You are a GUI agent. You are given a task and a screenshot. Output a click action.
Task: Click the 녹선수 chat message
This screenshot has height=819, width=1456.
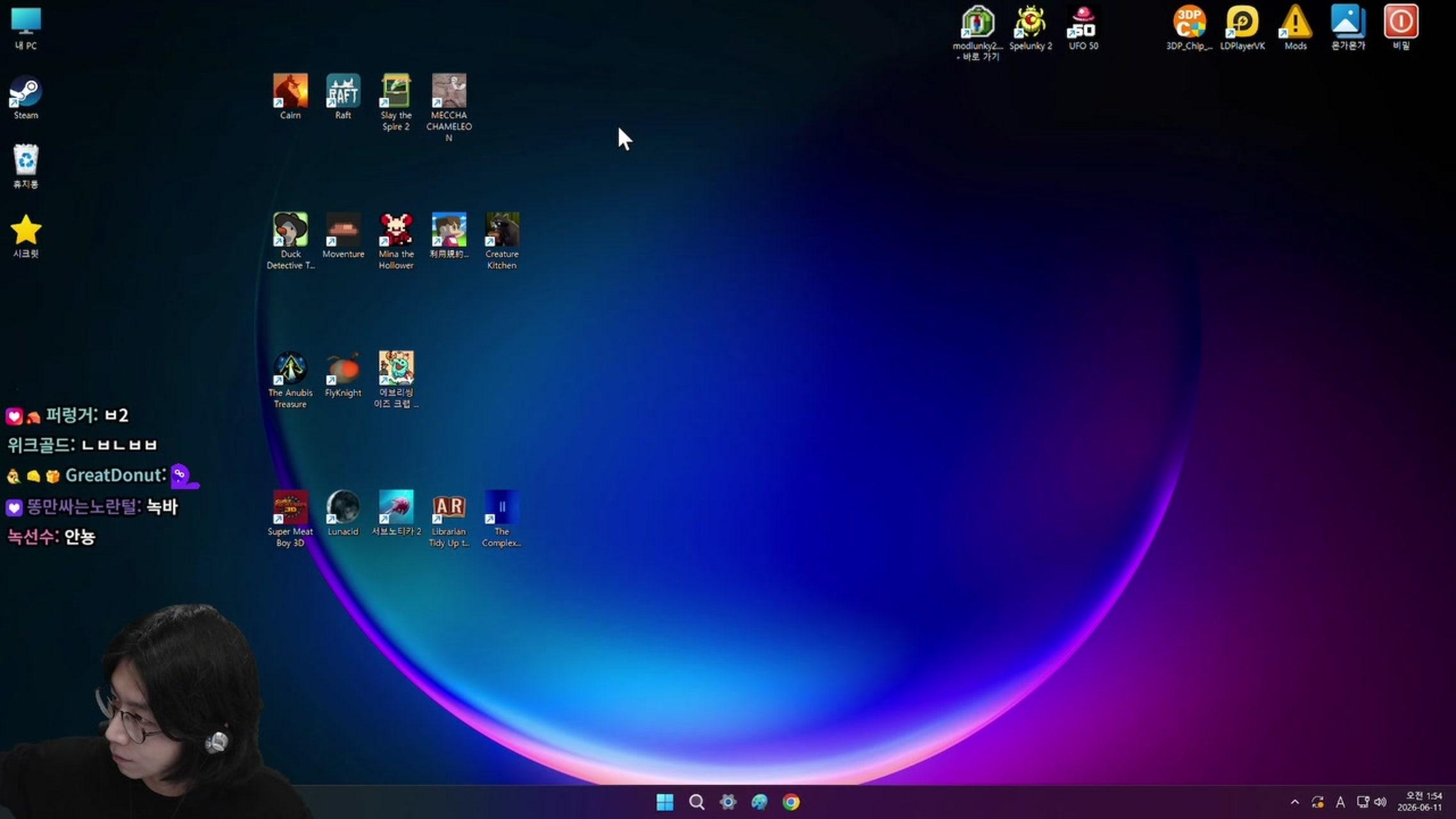[51, 537]
